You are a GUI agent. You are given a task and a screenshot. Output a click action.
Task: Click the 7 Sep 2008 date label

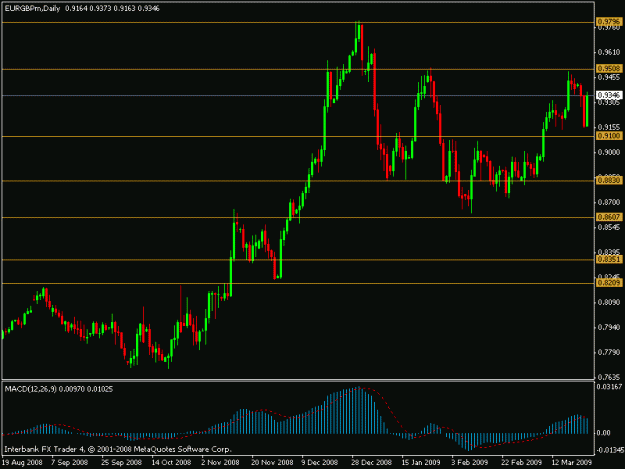point(70,463)
